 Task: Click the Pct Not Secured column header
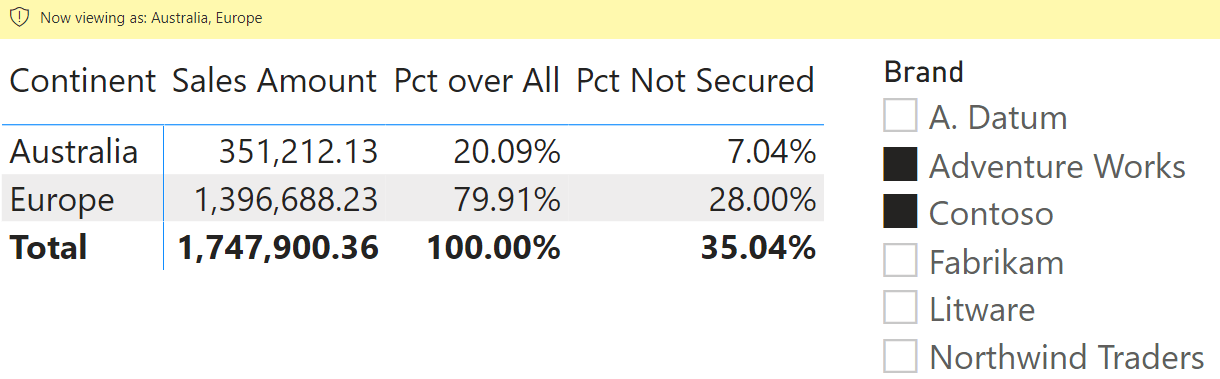click(696, 81)
